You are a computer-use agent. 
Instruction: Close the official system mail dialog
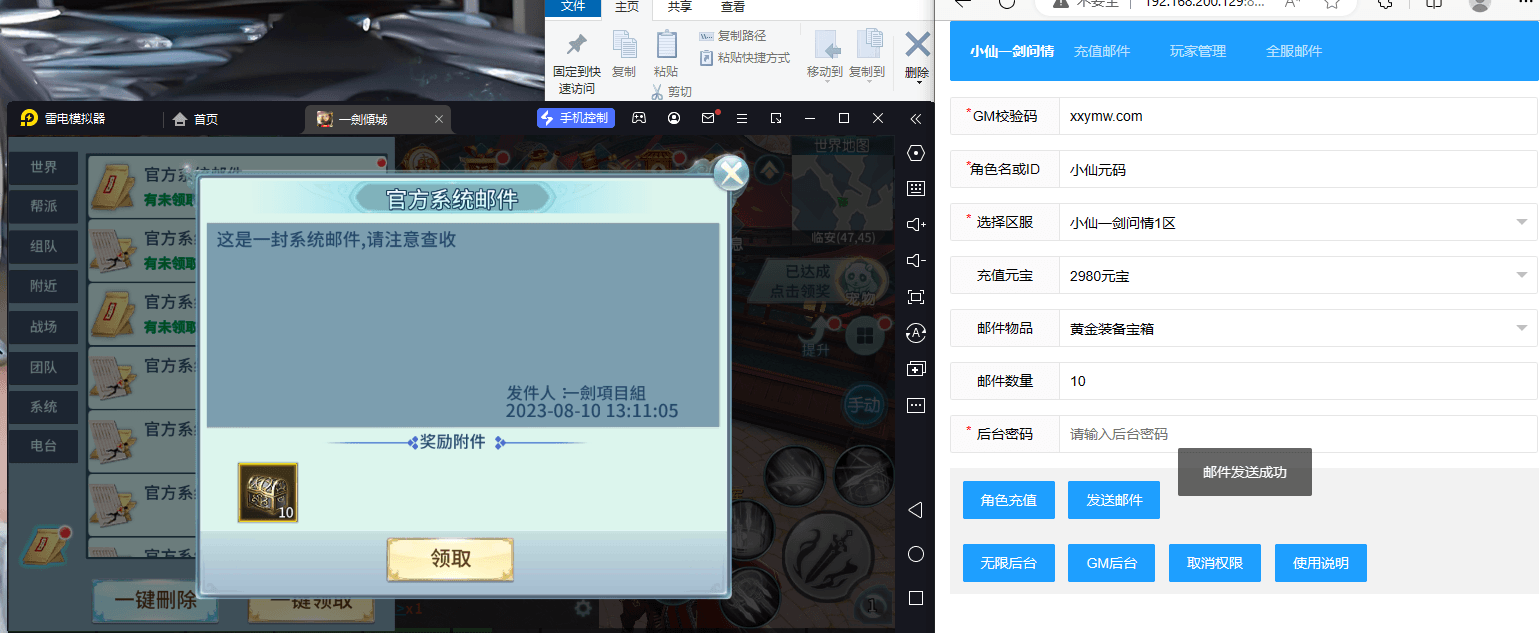(x=732, y=172)
